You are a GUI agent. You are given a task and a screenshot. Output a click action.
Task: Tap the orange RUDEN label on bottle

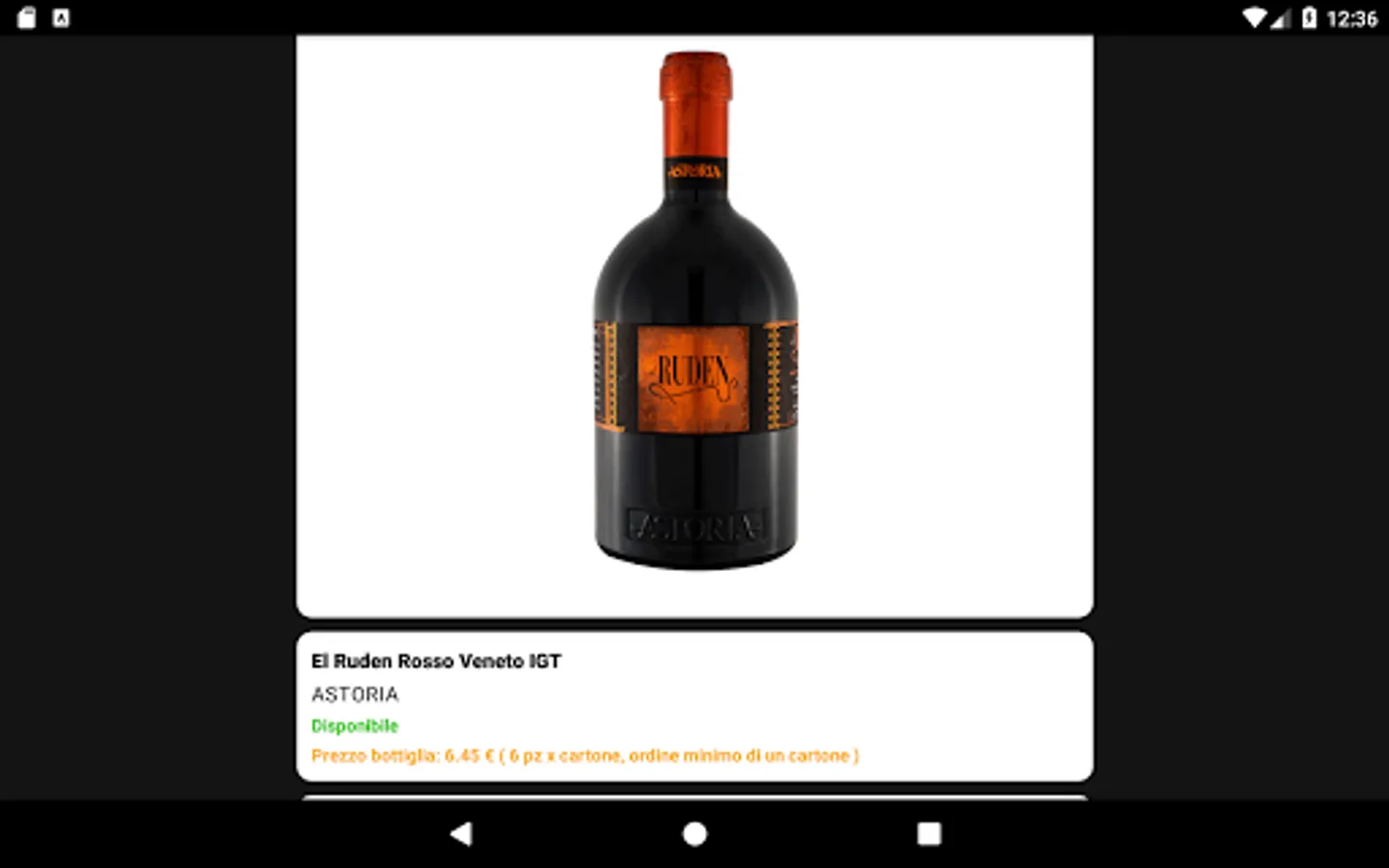pyautogui.click(x=694, y=378)
